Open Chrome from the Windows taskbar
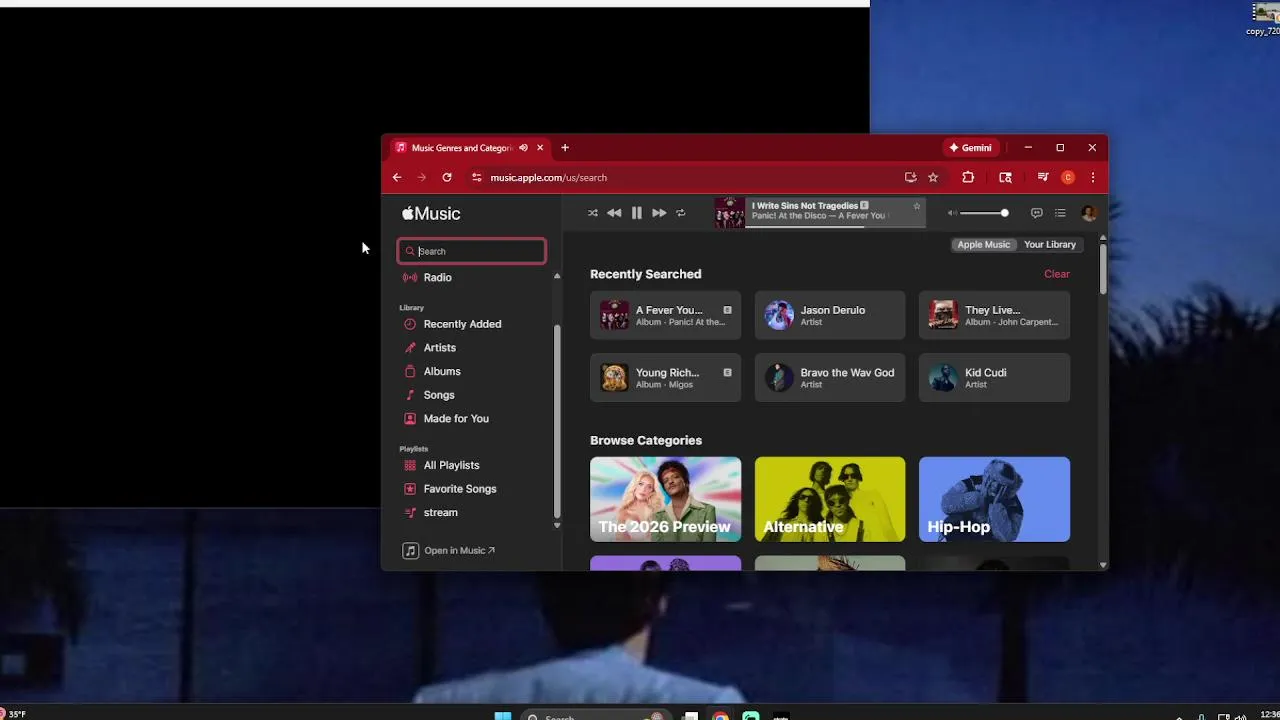Screen dimensions: 1280x720 [720, 716]
